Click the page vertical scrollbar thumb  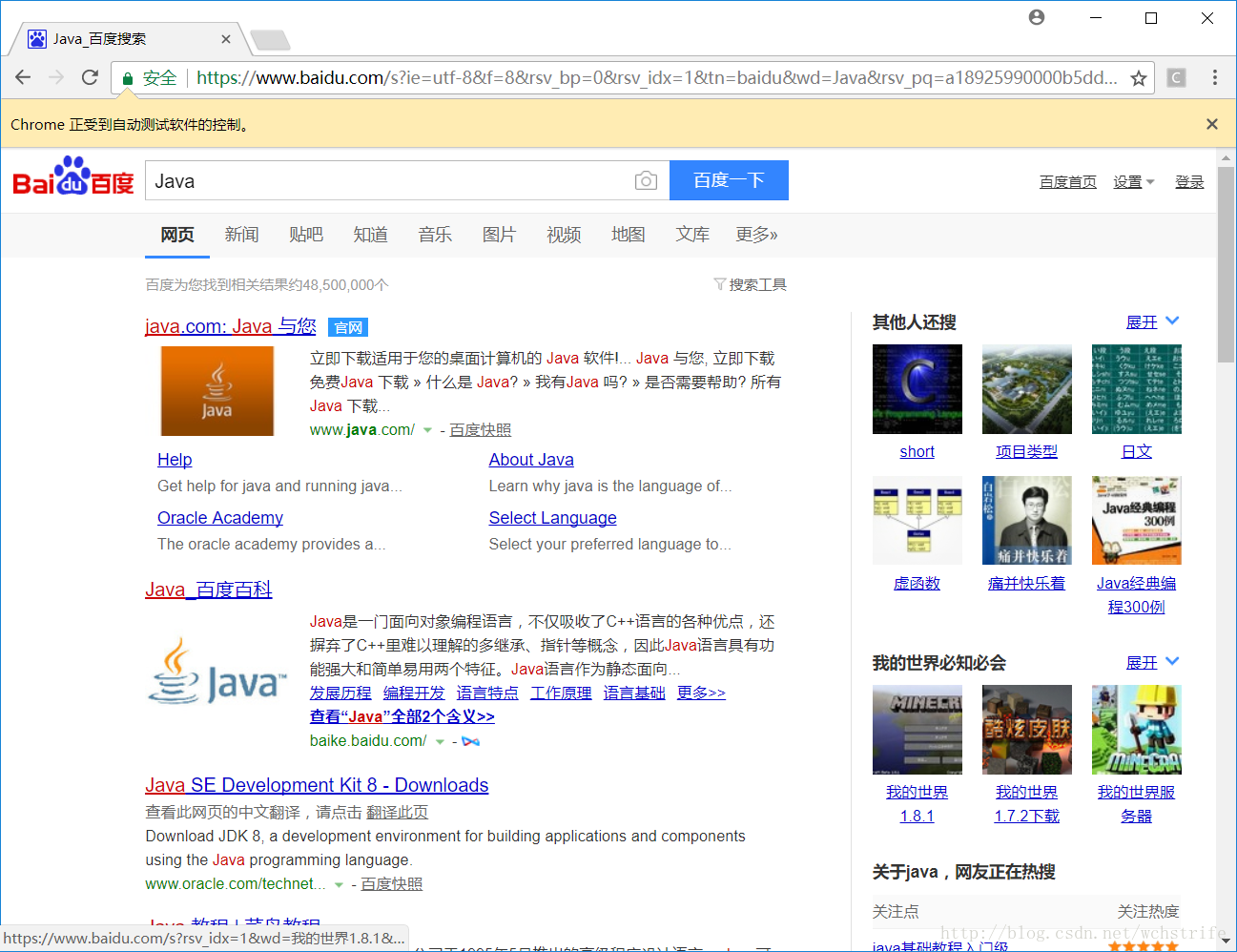coord(1227,265)
